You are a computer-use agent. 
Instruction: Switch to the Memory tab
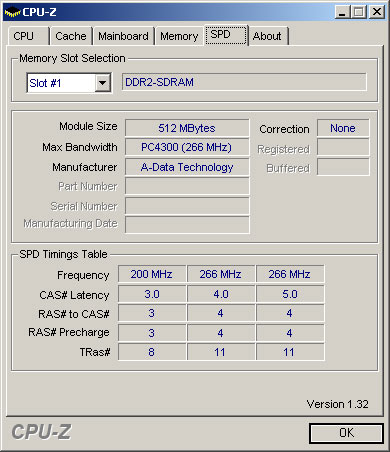pyautogui.click(x=179, y=36)
